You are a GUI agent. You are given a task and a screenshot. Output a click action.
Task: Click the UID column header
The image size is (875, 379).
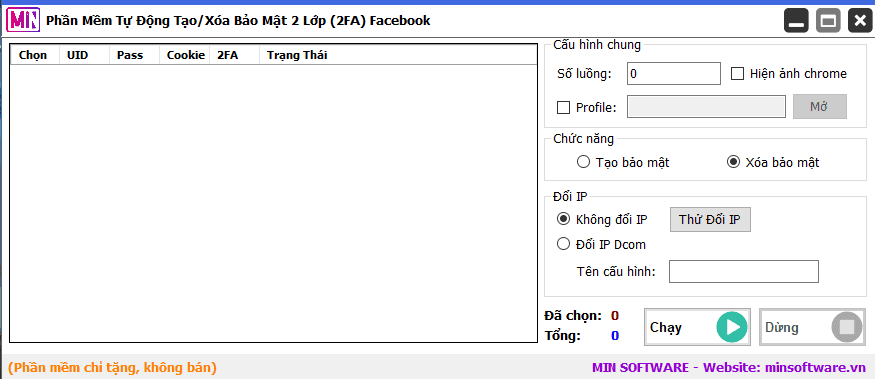click(84, 55)
